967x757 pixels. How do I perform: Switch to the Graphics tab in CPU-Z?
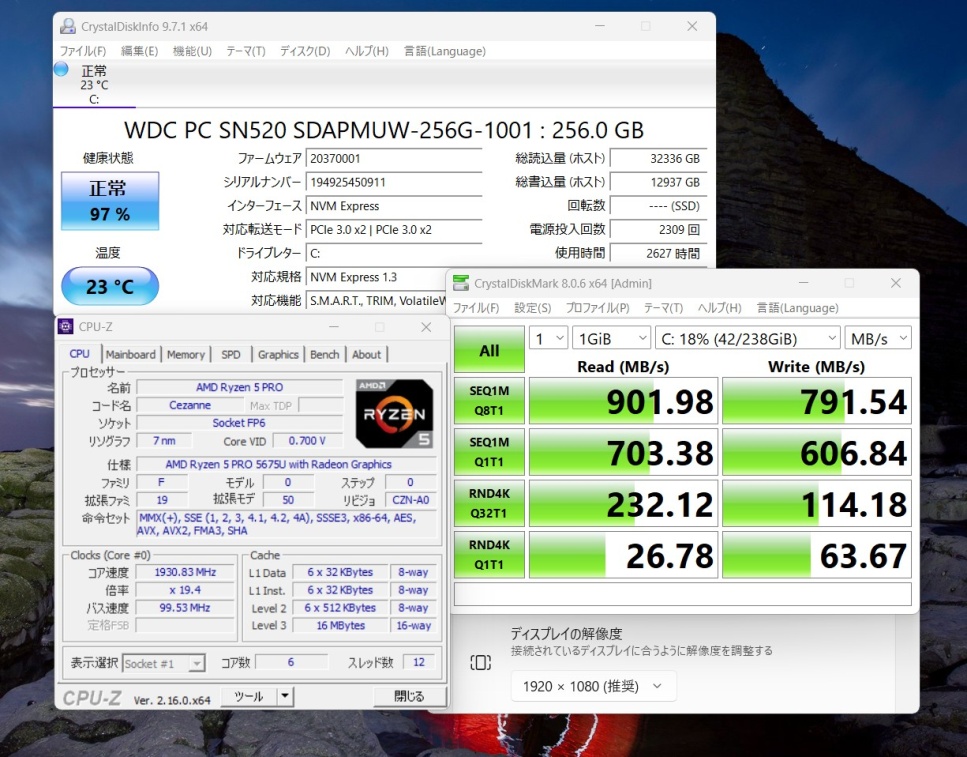point(278,355)
